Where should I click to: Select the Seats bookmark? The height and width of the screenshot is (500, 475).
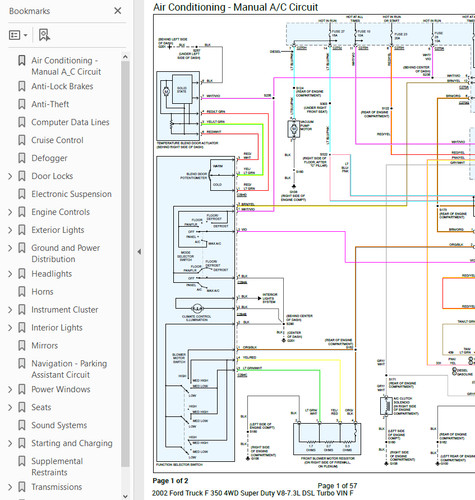(x=41, y=408)
